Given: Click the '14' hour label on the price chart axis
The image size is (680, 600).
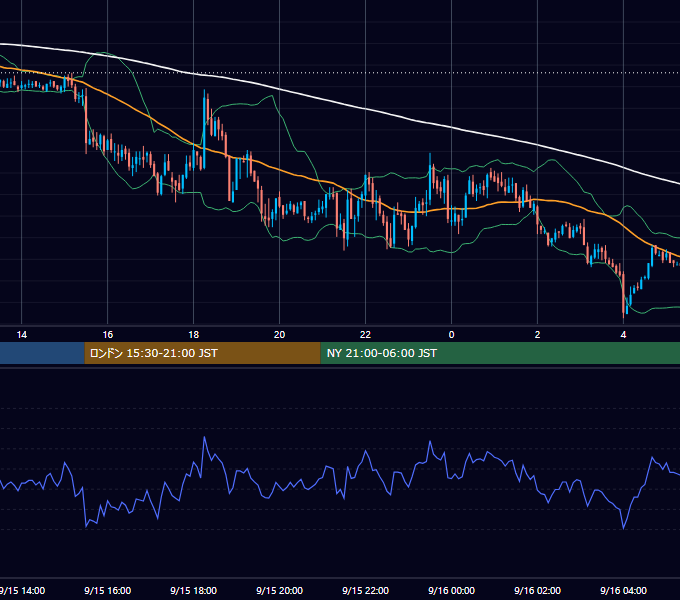Looking at the screenshot, I should coord(22,335).
